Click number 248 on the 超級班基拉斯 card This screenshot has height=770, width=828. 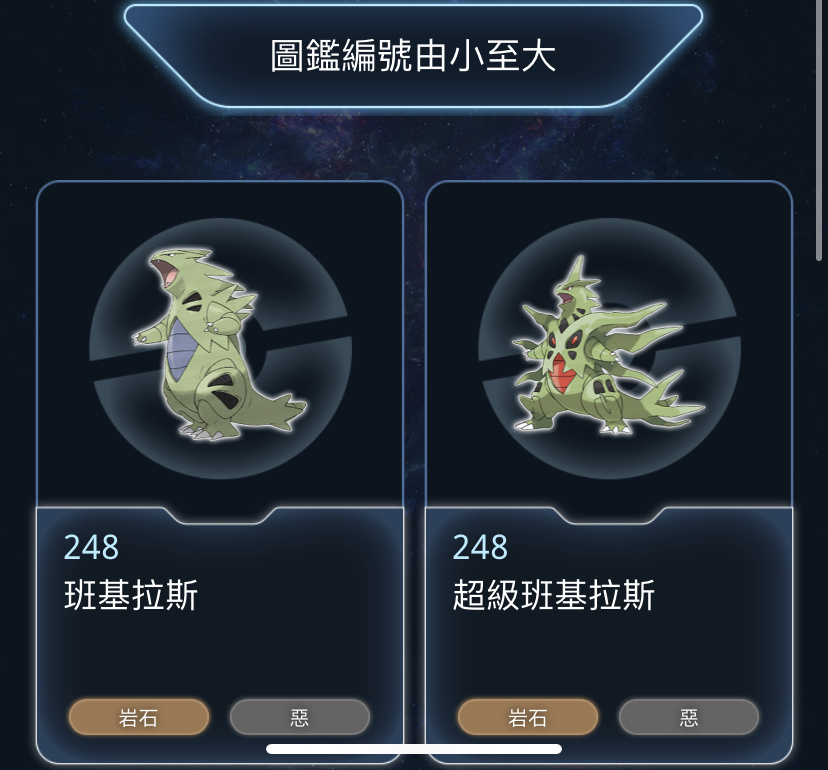pos(480,547)
